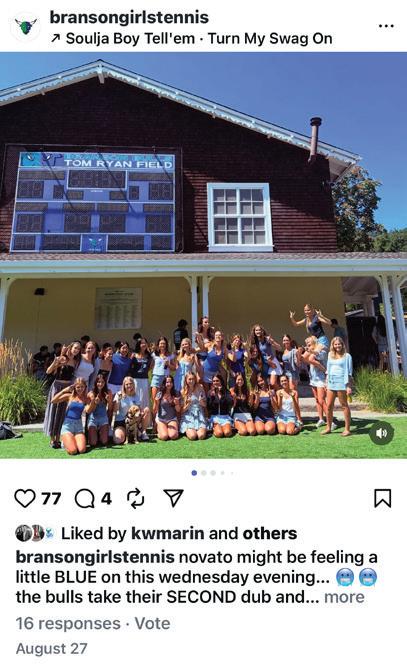Open kwmarin's profile from Liked by
This screenshot has width=407, height=671.
pyautogui.click(x=167, y=534)
